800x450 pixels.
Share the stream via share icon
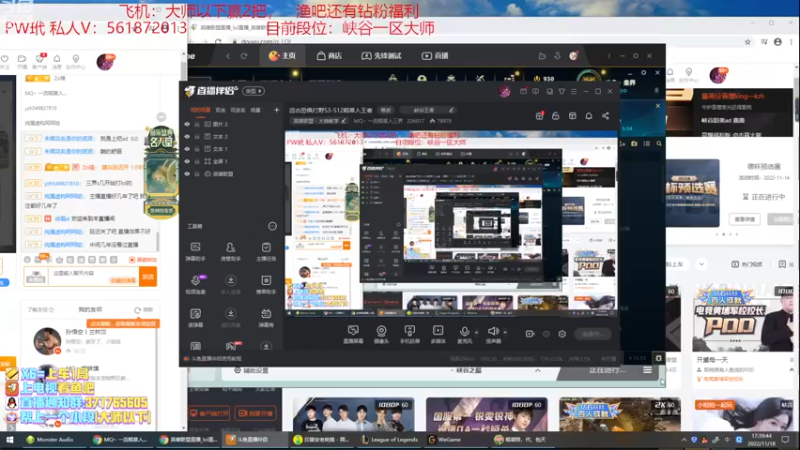606,116
